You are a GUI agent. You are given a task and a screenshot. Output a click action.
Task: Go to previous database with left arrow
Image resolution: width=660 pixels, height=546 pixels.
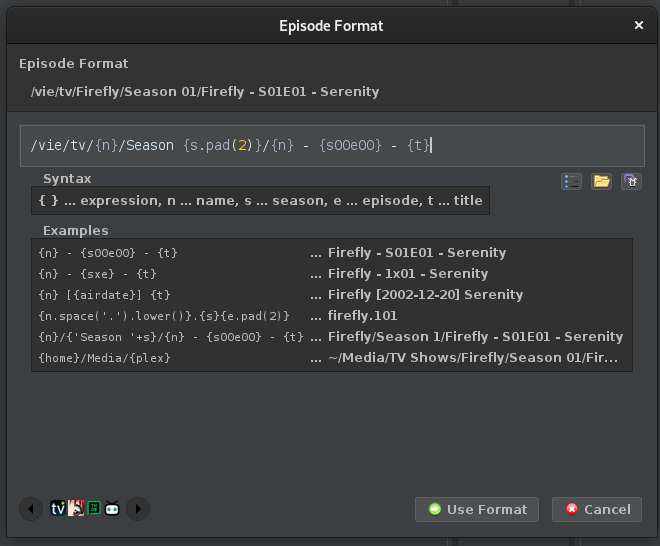click(32, 509)
